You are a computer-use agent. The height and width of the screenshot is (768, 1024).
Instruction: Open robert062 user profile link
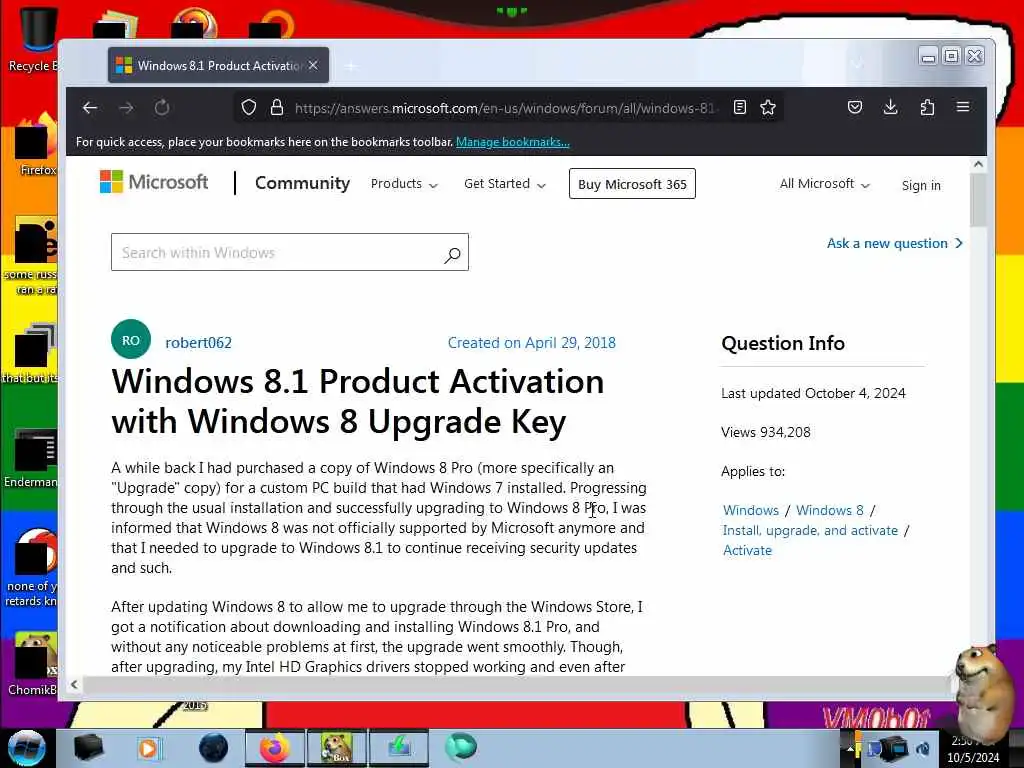coord(199,343)
